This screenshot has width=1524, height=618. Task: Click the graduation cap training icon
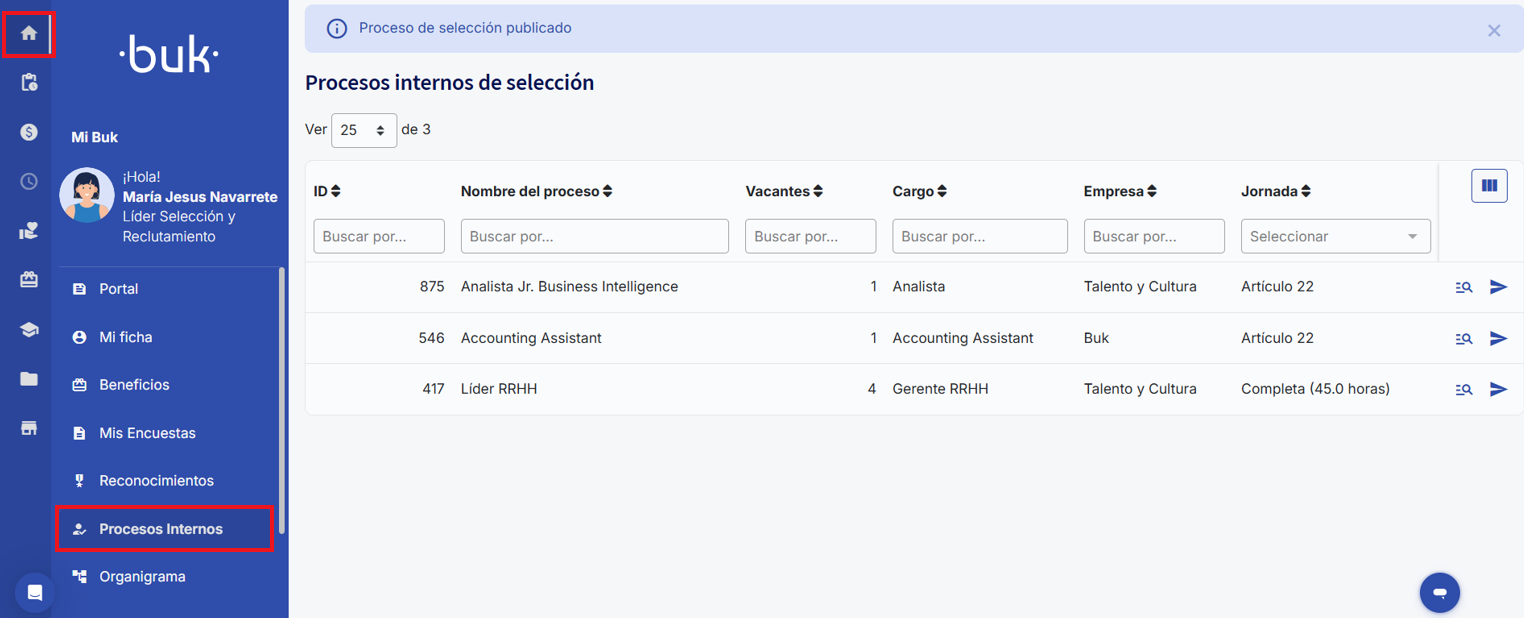[29, 330]
